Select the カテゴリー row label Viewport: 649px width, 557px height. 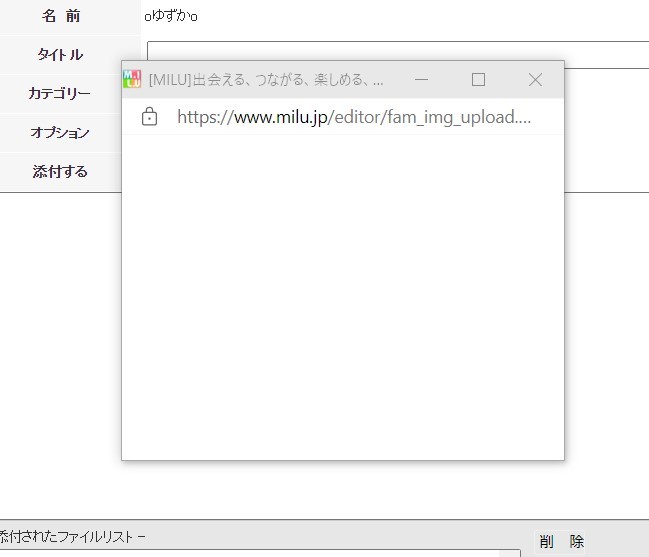click(60, 94)
